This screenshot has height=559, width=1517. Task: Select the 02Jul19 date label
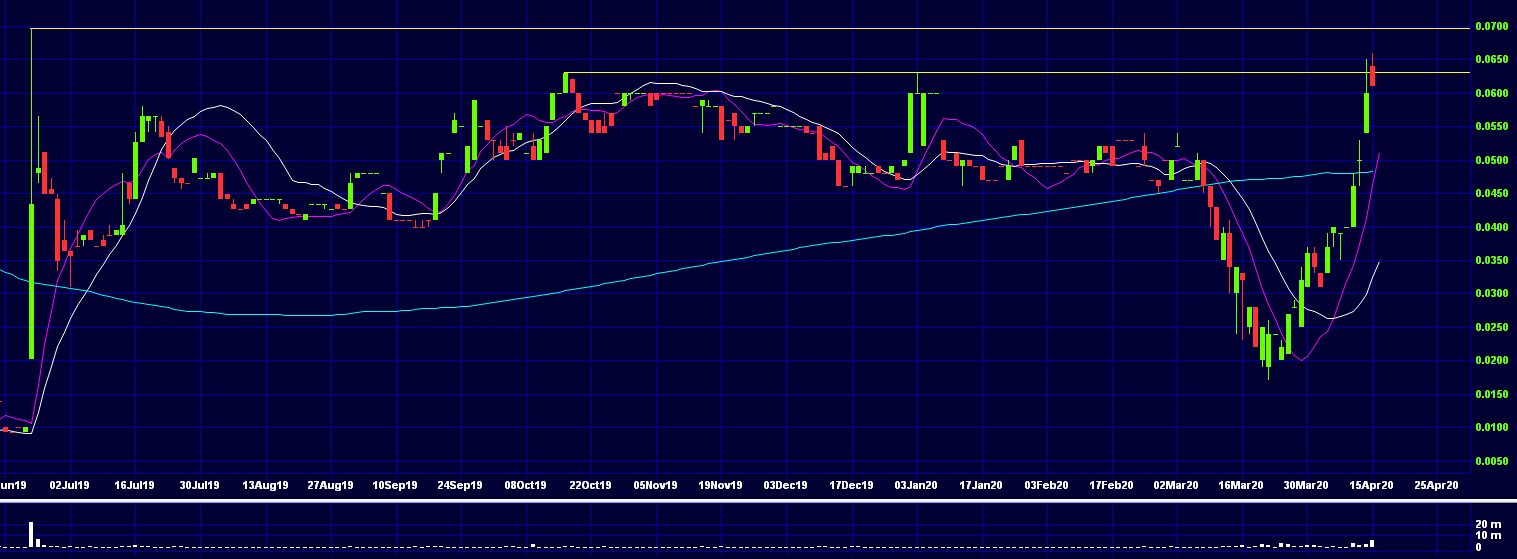point(68,485)
